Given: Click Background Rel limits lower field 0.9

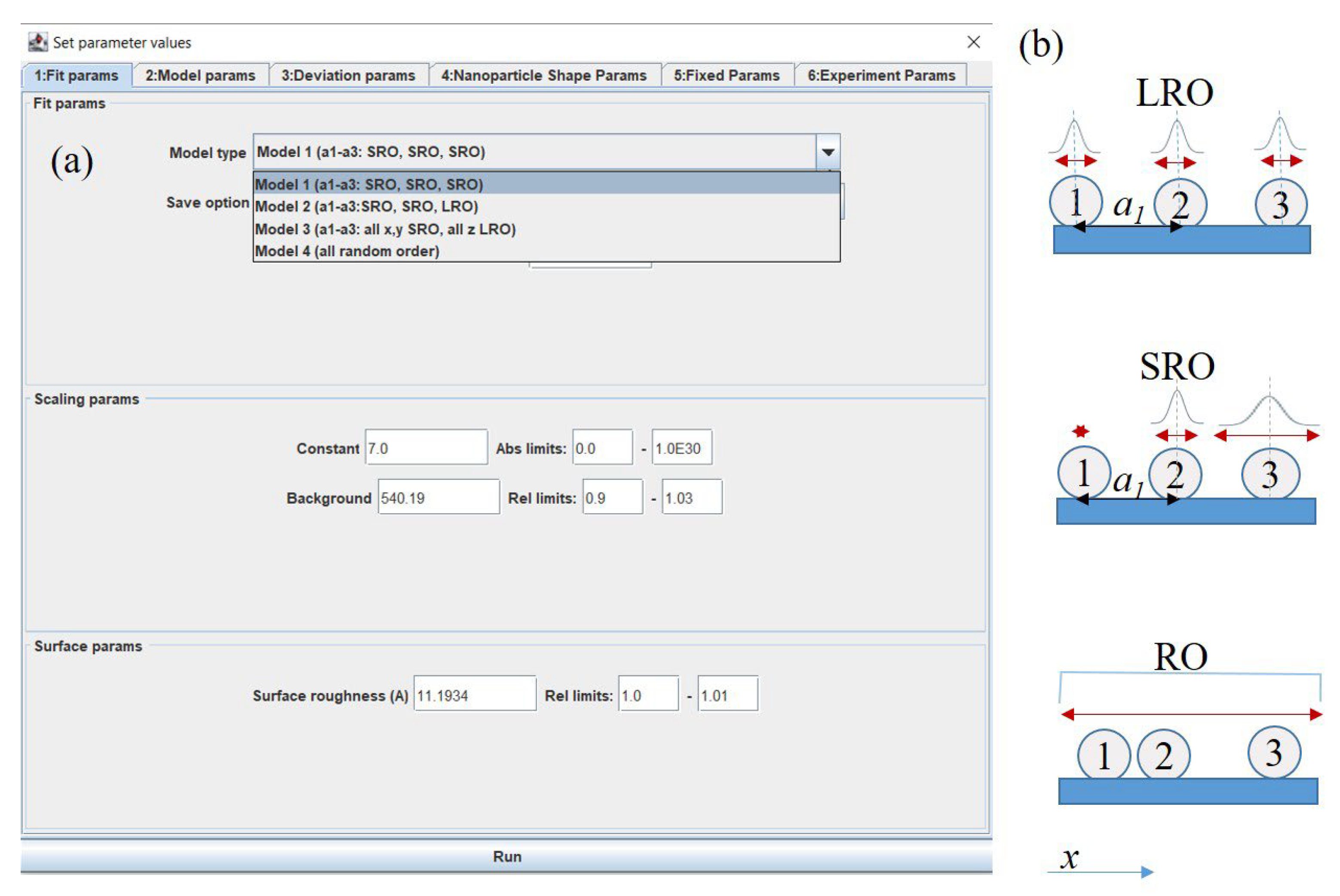Looking at the screenshot, I should [x=612, y=498].
